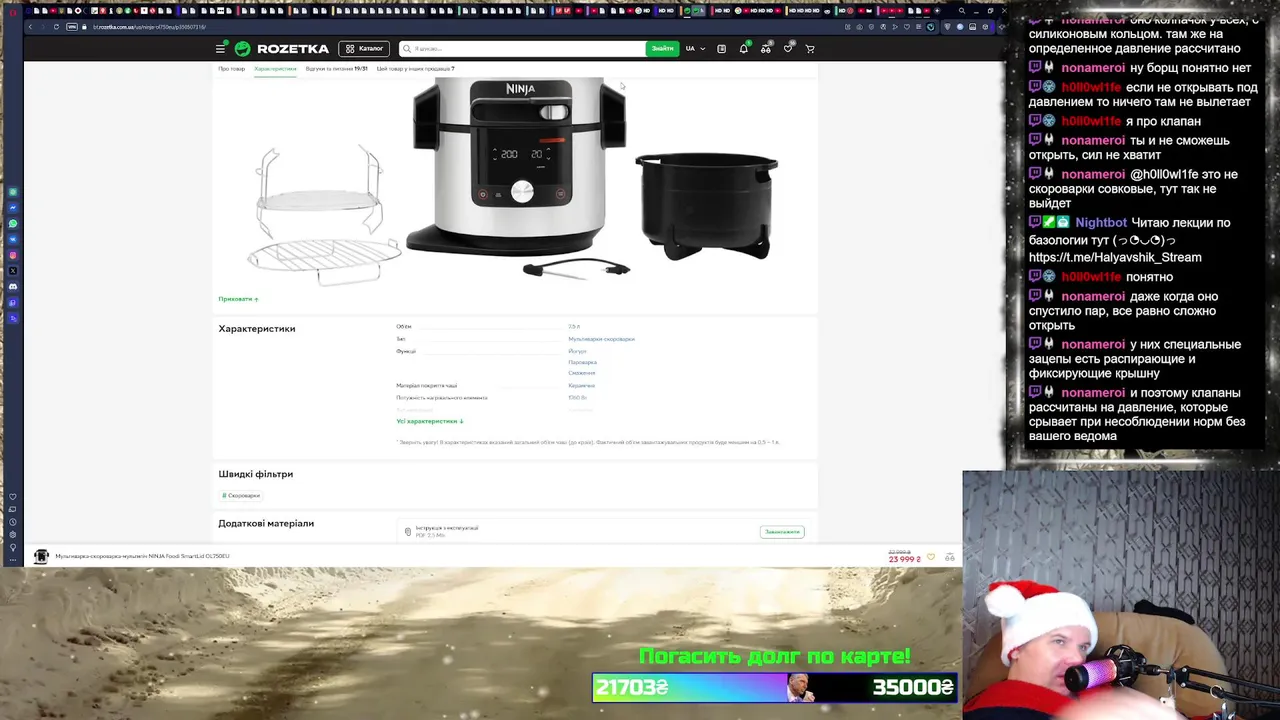
Task: Open the notifications bell icon
Action: point(743,48)
